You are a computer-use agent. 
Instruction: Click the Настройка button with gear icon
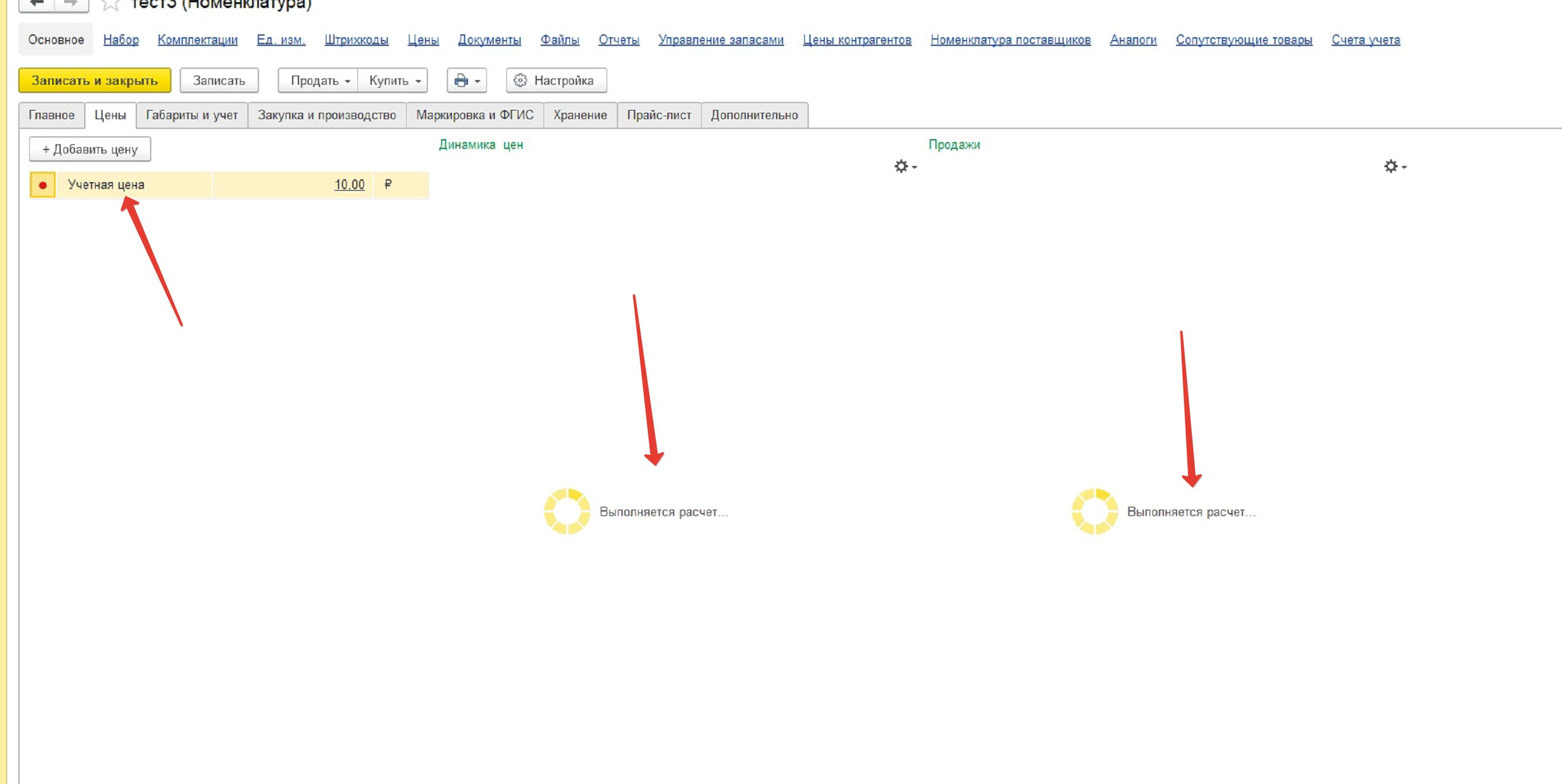click(556, 81)
